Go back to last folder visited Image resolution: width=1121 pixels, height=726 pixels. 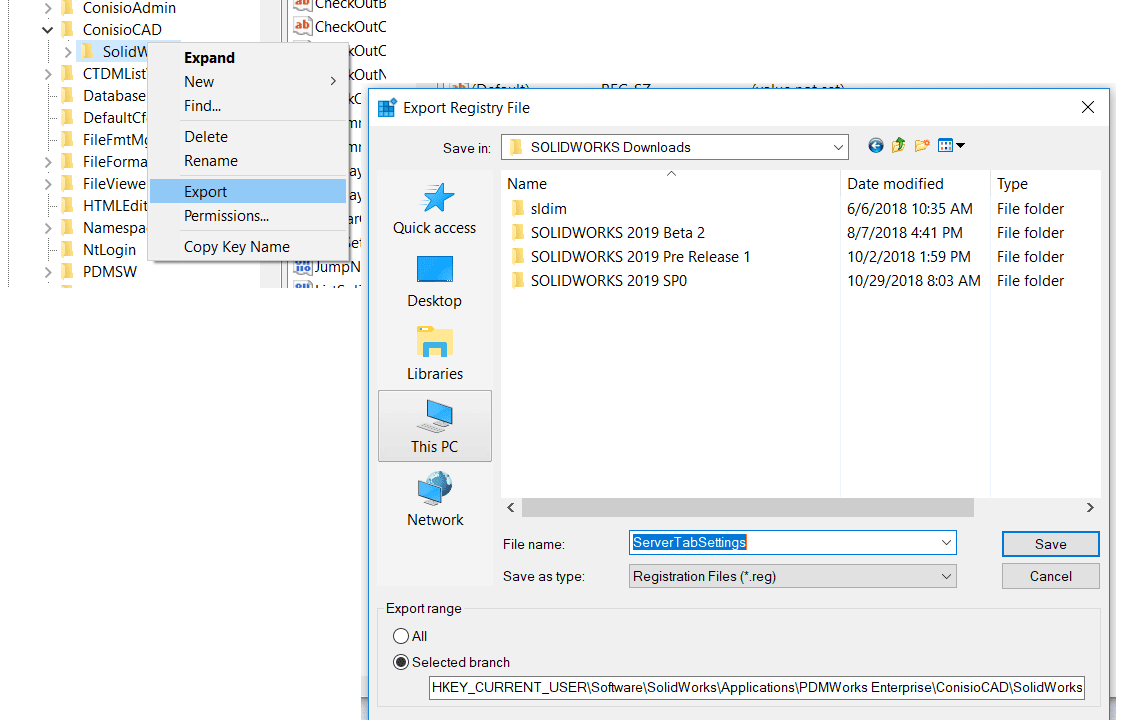coord(875,146)
